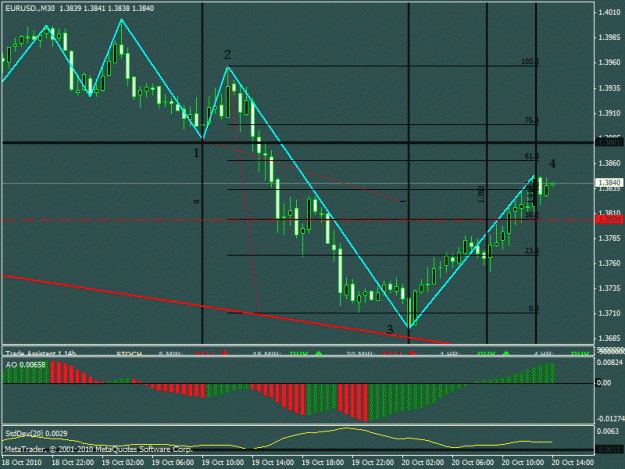Click the Fibonacci 0.0 level label

pyautogui.click(x=534, y=308)
